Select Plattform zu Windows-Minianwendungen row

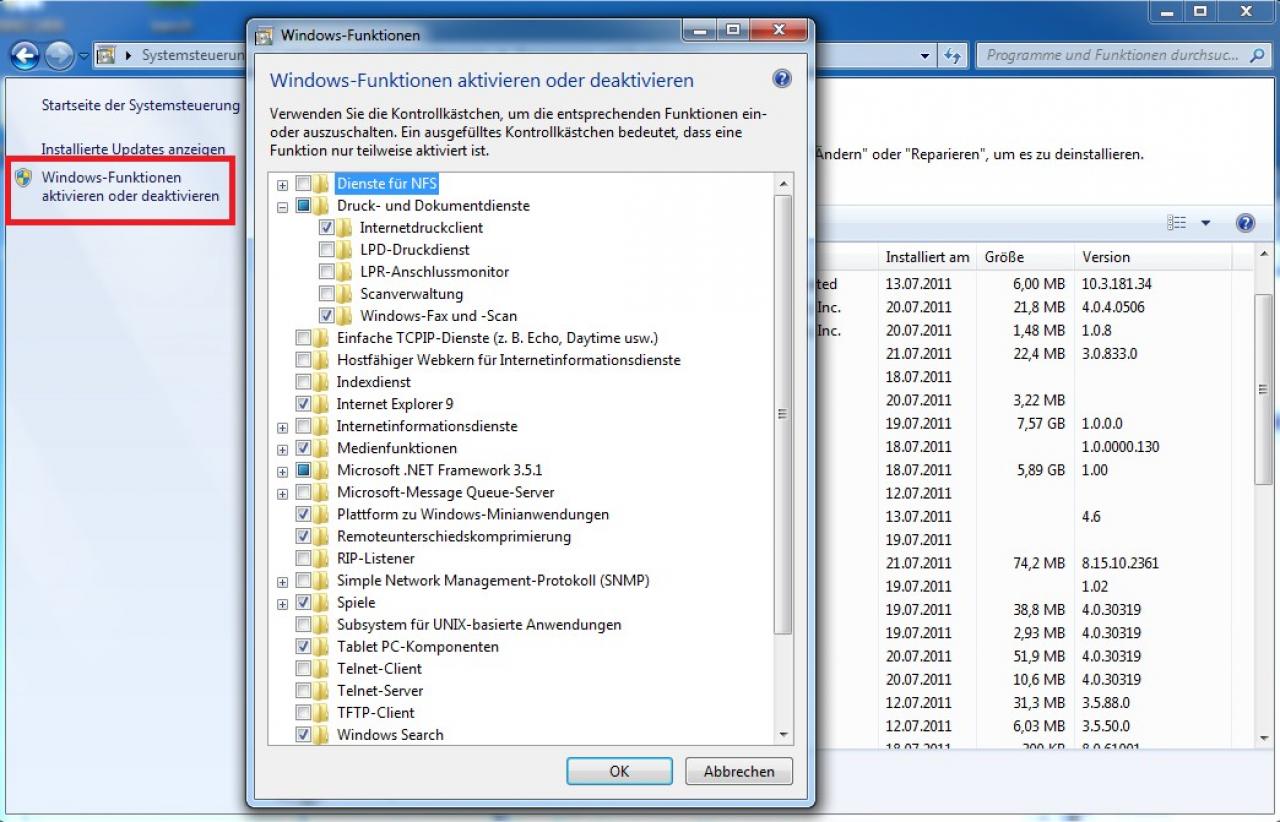pyautogui.click(x=473, y=514)
